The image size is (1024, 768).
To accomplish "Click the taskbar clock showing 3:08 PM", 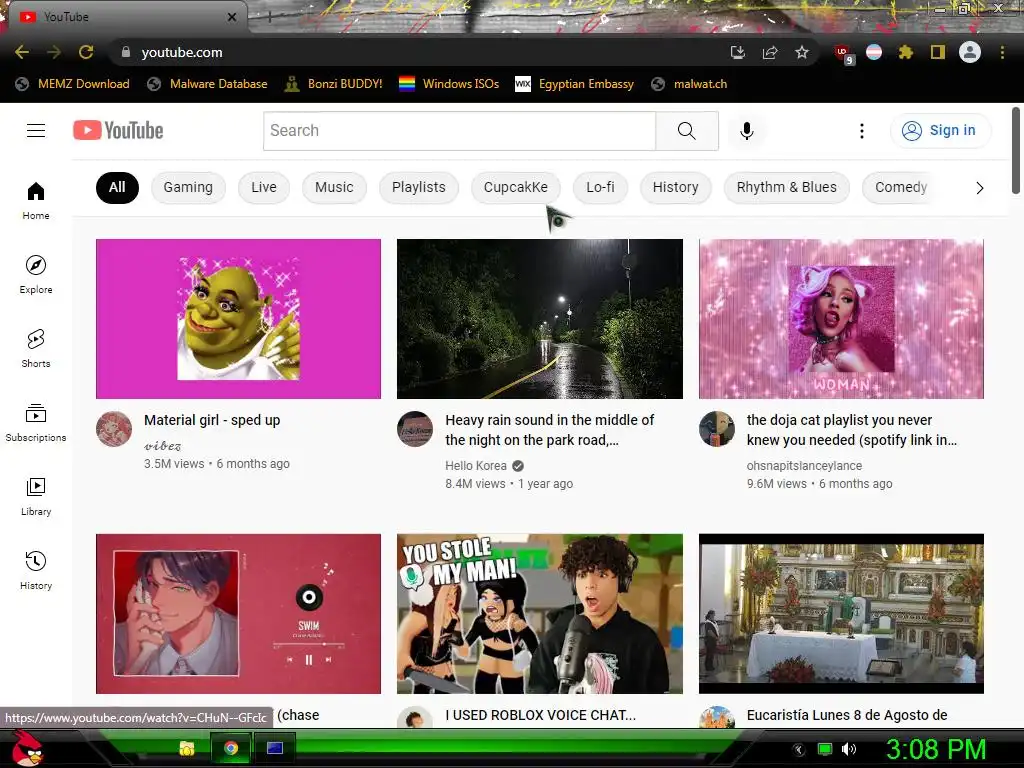I will pos(935,749).
